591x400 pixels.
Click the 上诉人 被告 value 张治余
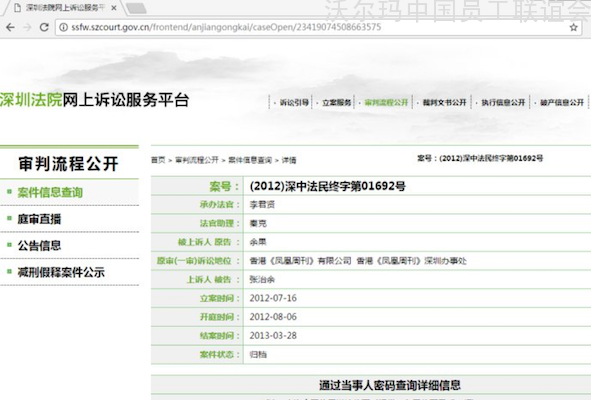pyautogui.click(x=262, y=280)
